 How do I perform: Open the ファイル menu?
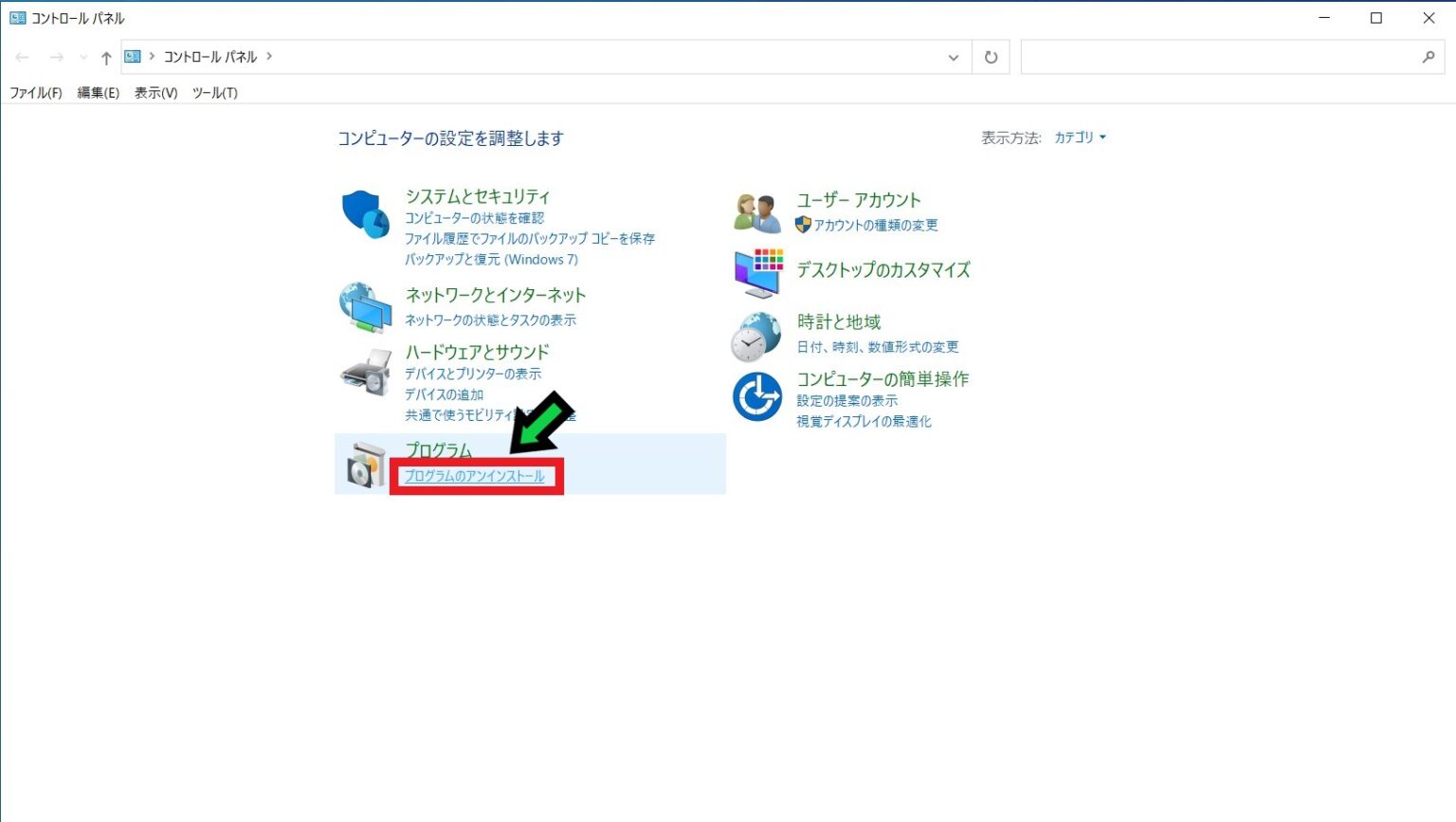coord(35,93)
